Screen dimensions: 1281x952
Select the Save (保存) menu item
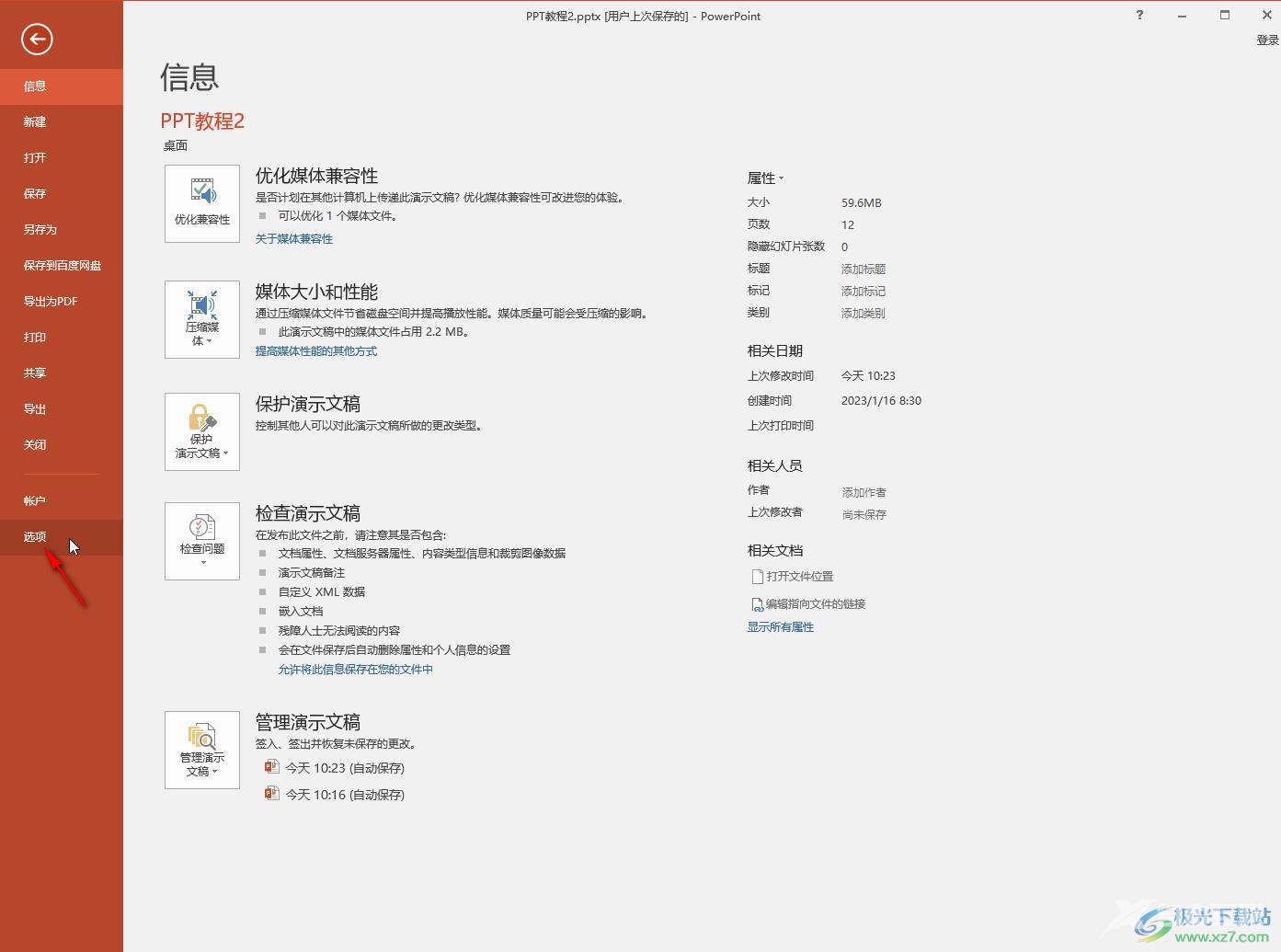point(62,194)
